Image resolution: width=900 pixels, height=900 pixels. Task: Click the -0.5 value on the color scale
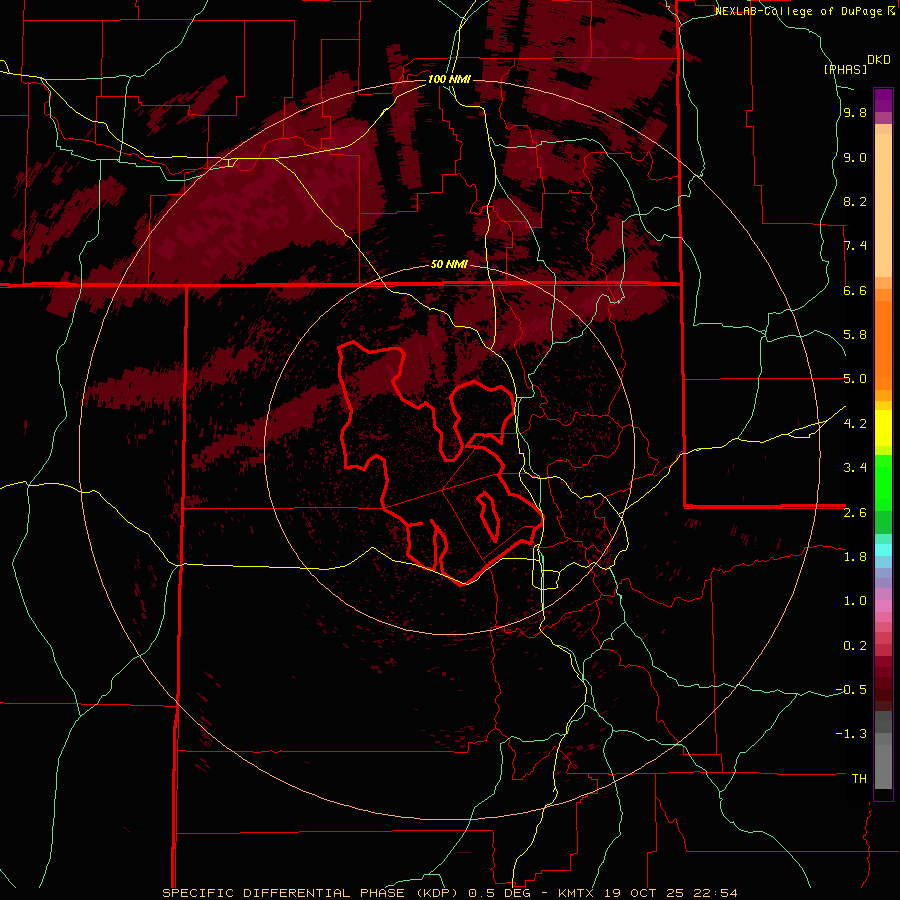click(x=851, y=690)
